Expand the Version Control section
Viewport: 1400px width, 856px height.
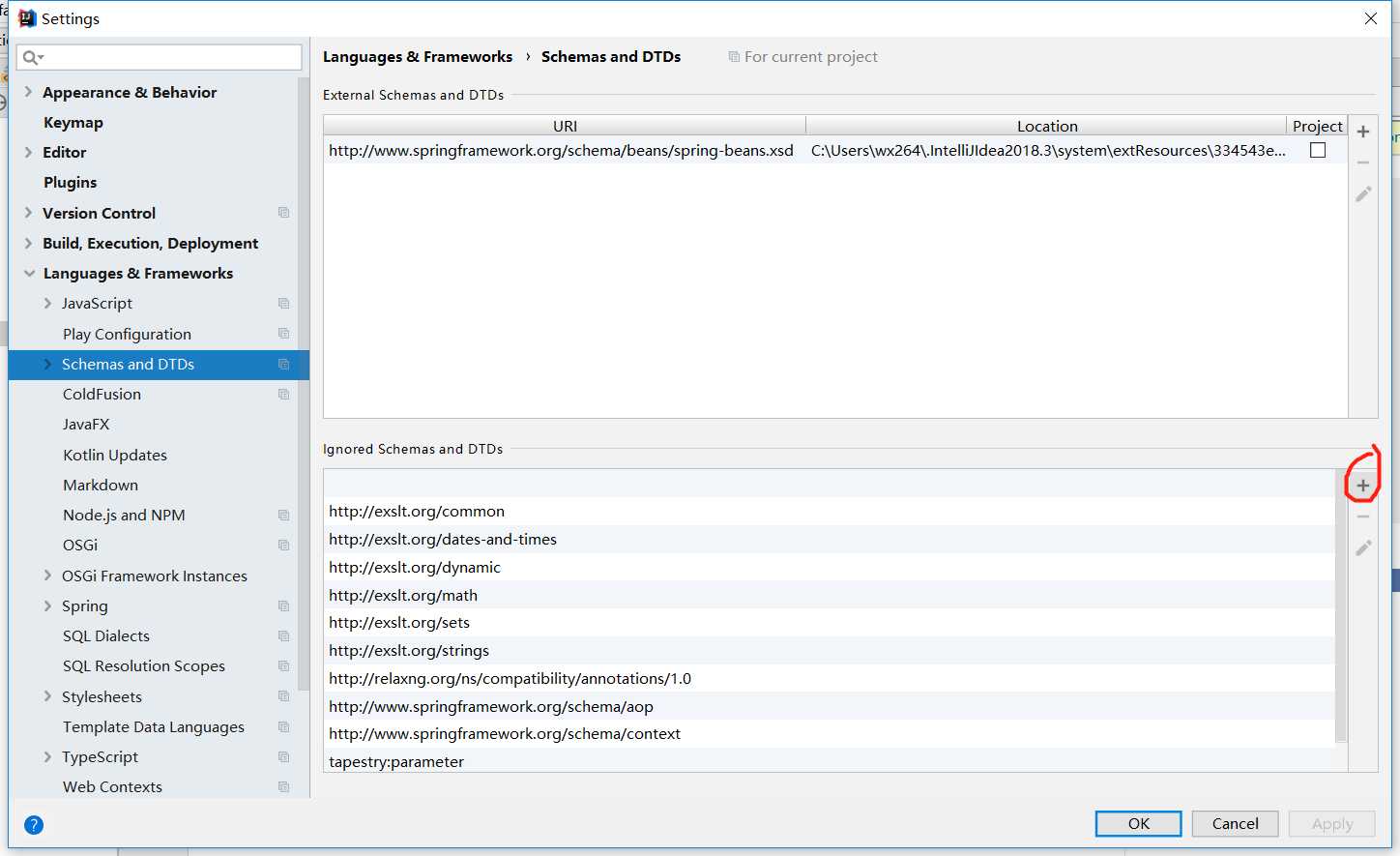(x=28, y=213)
